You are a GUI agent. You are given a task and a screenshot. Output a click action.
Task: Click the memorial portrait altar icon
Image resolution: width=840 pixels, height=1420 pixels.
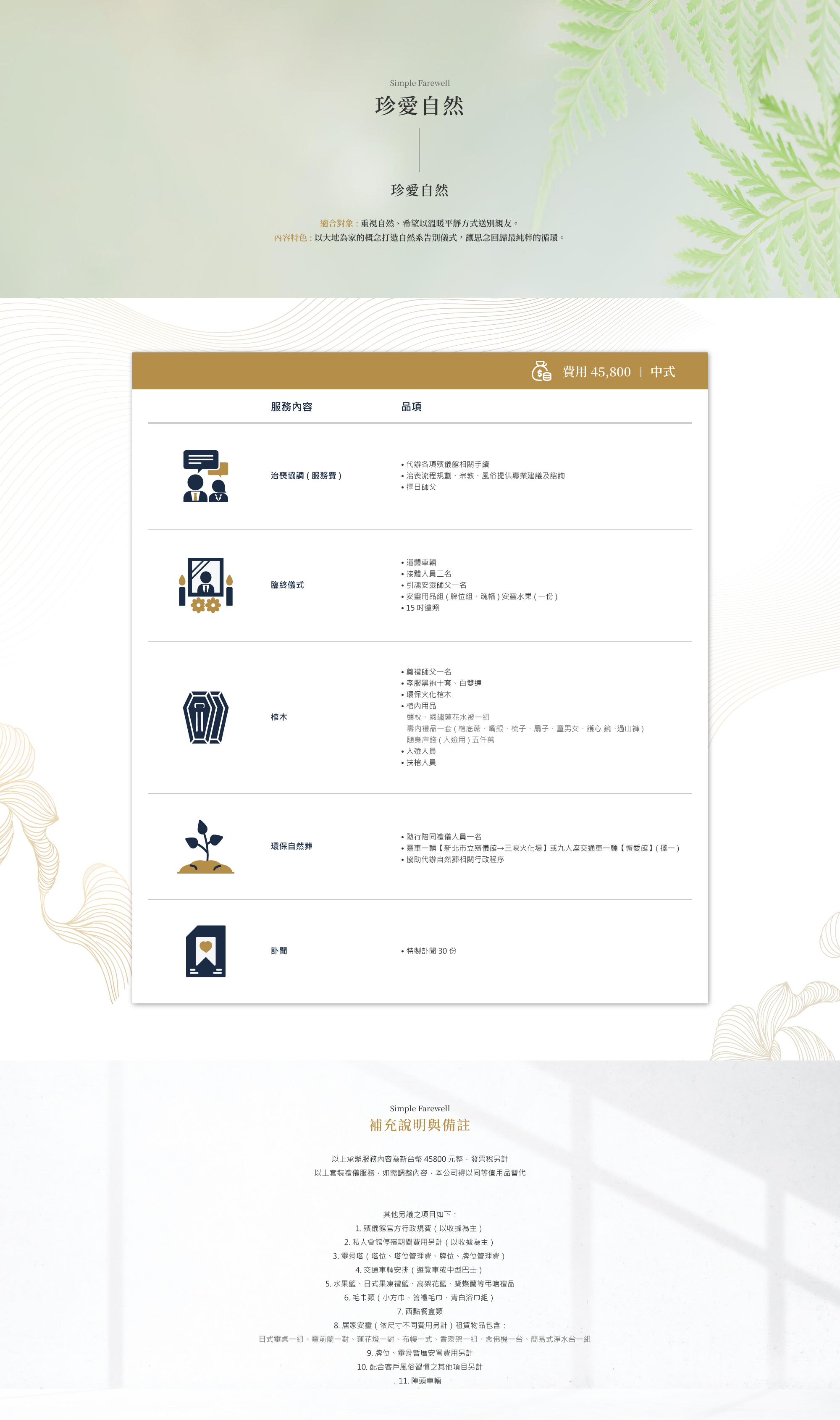point(205,585)
